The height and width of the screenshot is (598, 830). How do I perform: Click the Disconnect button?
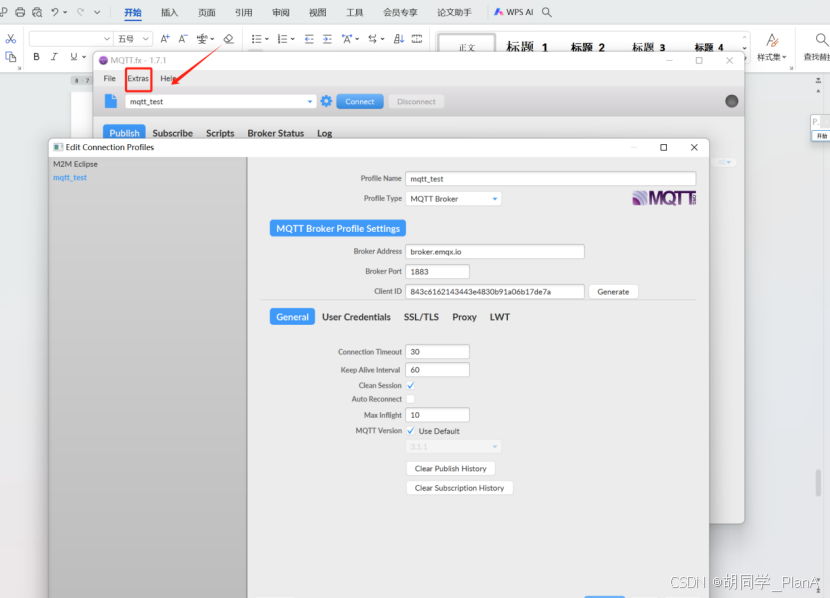tap(417, 102)
